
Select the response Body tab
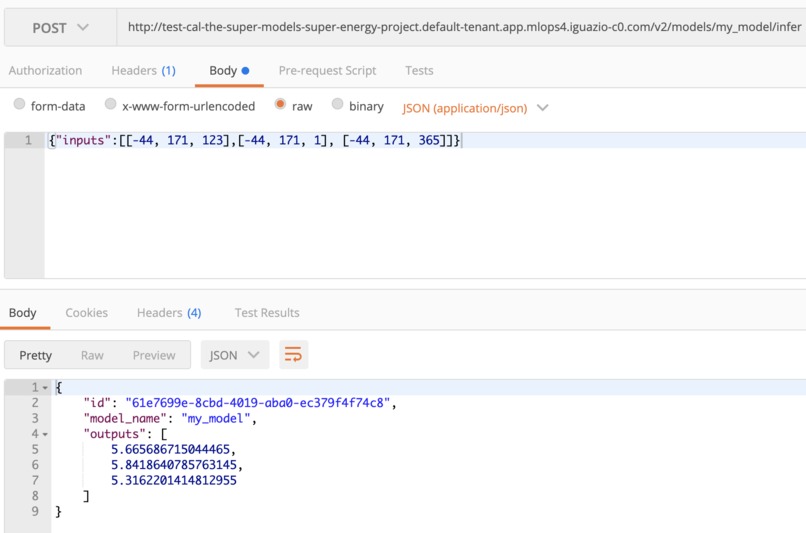[23, 313]
